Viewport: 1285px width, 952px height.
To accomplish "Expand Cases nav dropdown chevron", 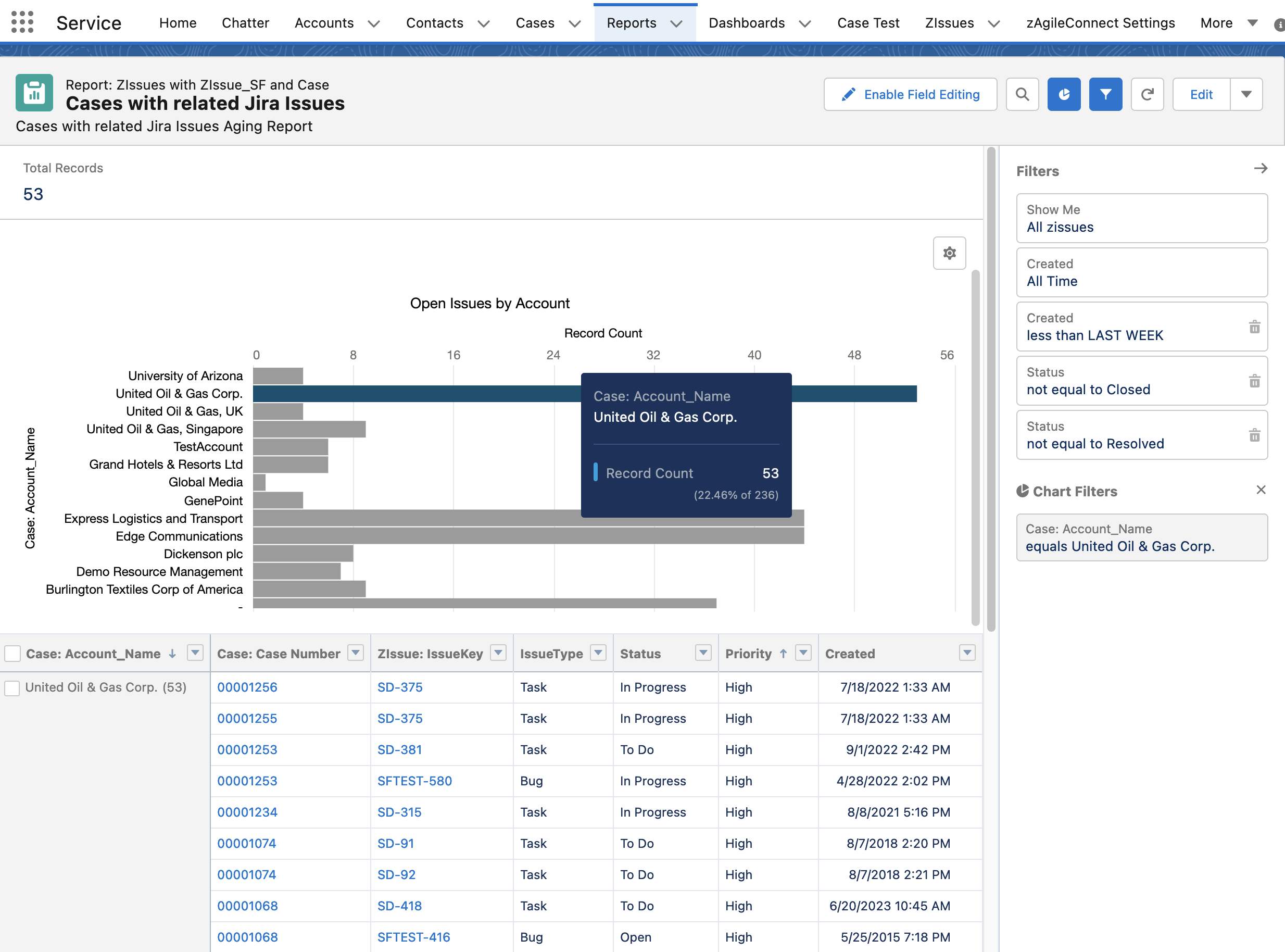I will [575, 23].
